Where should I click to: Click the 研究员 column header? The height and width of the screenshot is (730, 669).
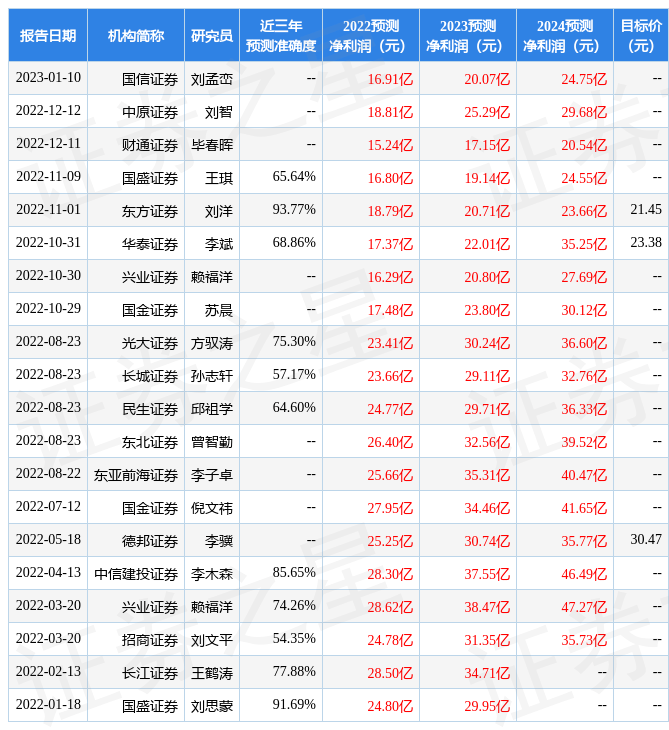coord(212,35)
